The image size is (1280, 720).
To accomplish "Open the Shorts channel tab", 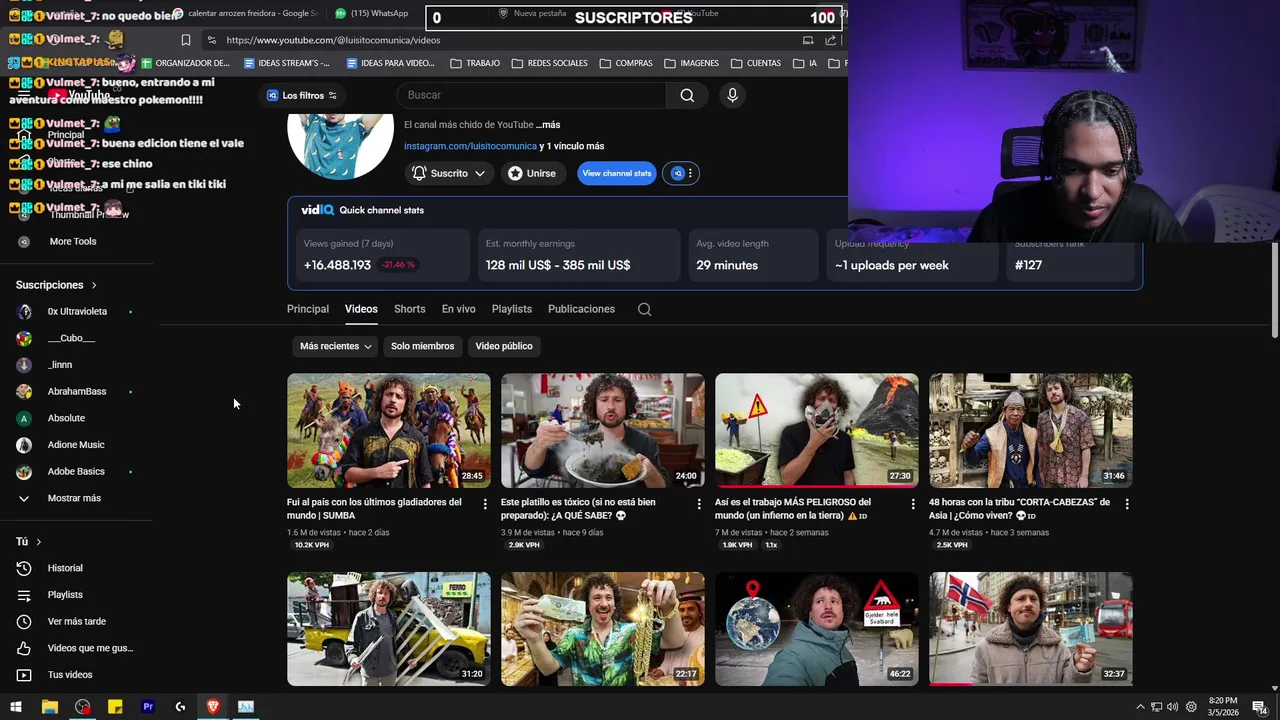I will click(x=409, y=309).
